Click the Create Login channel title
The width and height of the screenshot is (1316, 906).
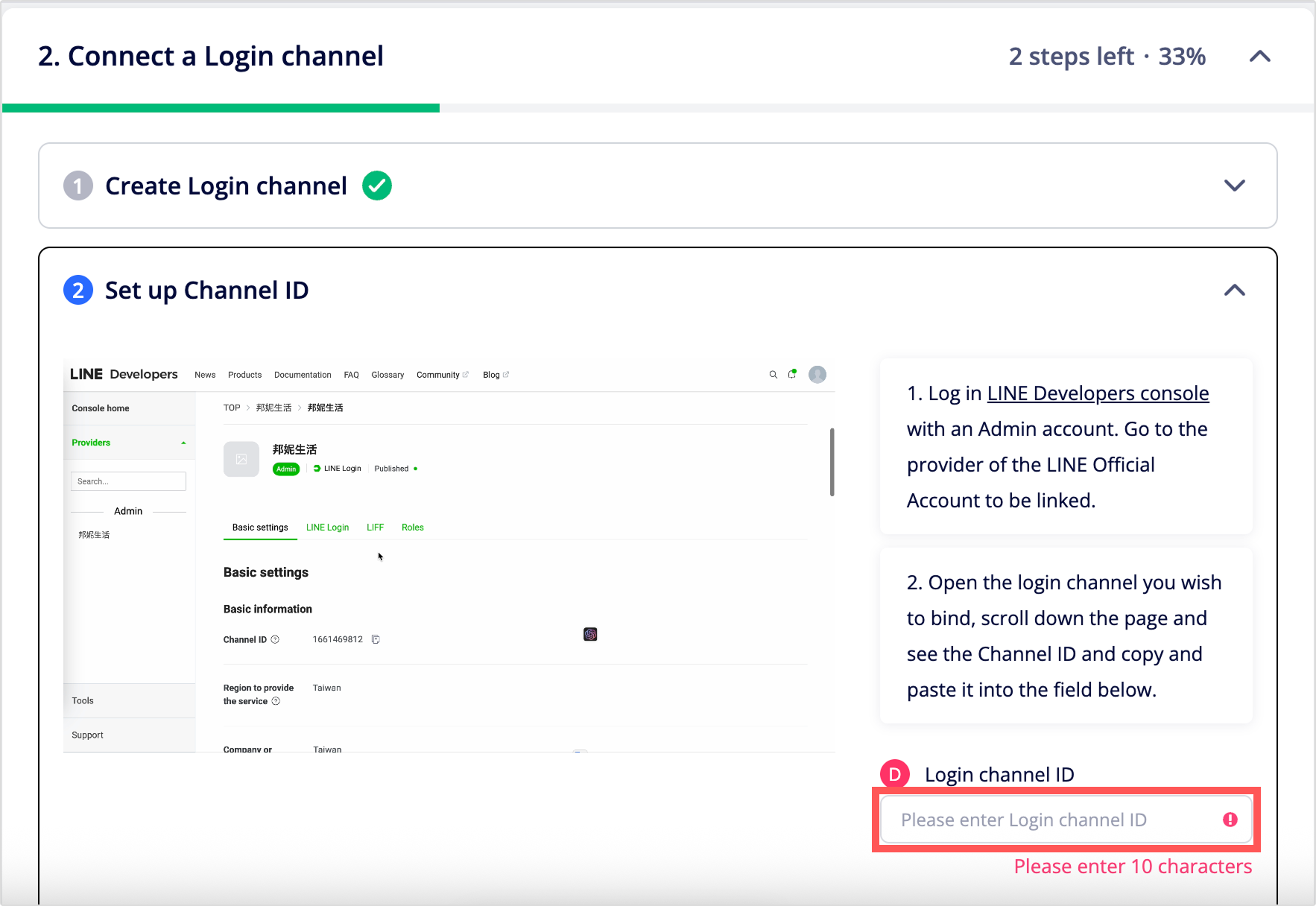226,186
